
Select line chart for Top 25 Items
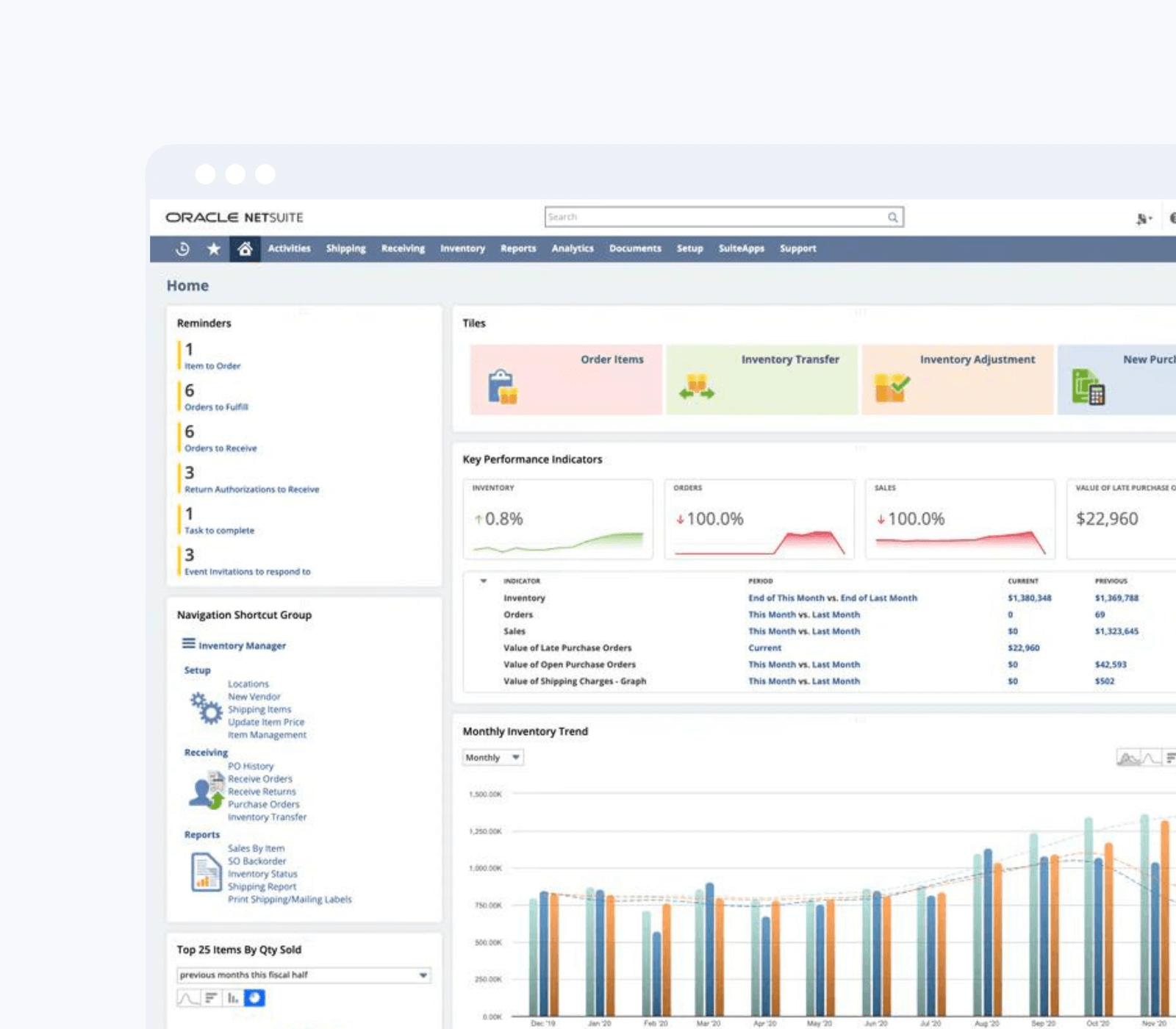188,998
